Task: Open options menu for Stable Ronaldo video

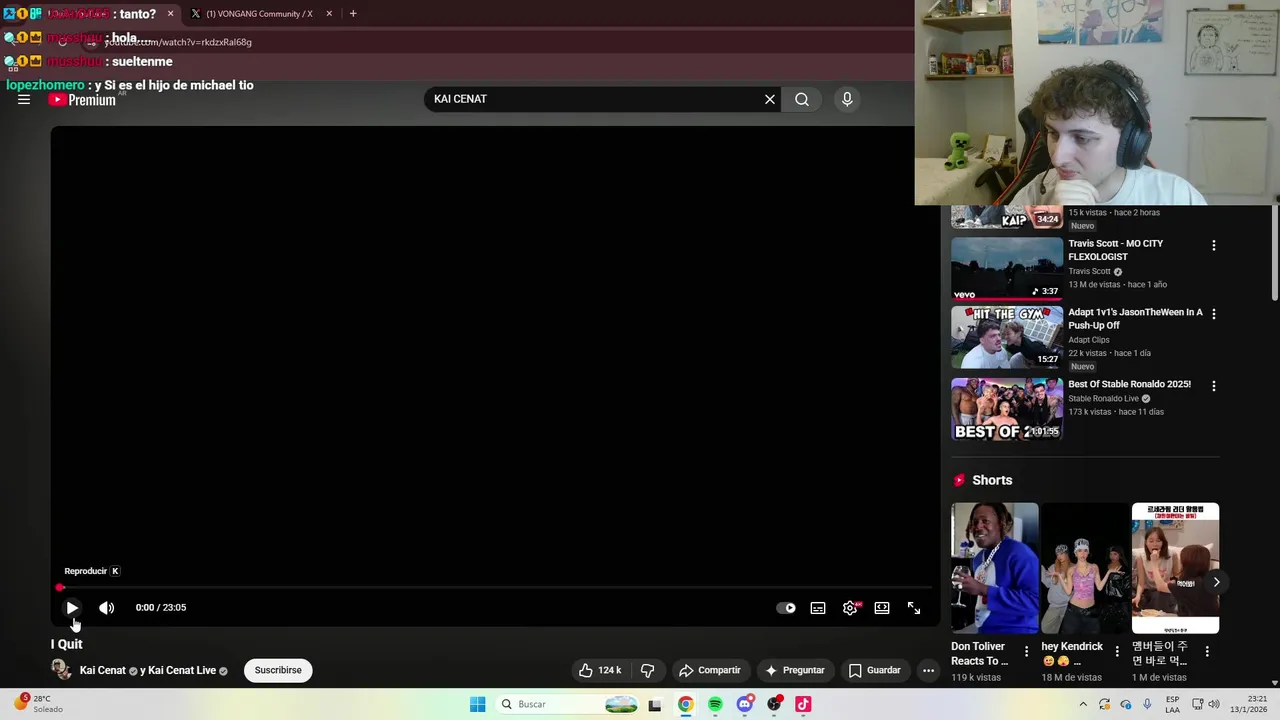Action: pos(1214,385)
